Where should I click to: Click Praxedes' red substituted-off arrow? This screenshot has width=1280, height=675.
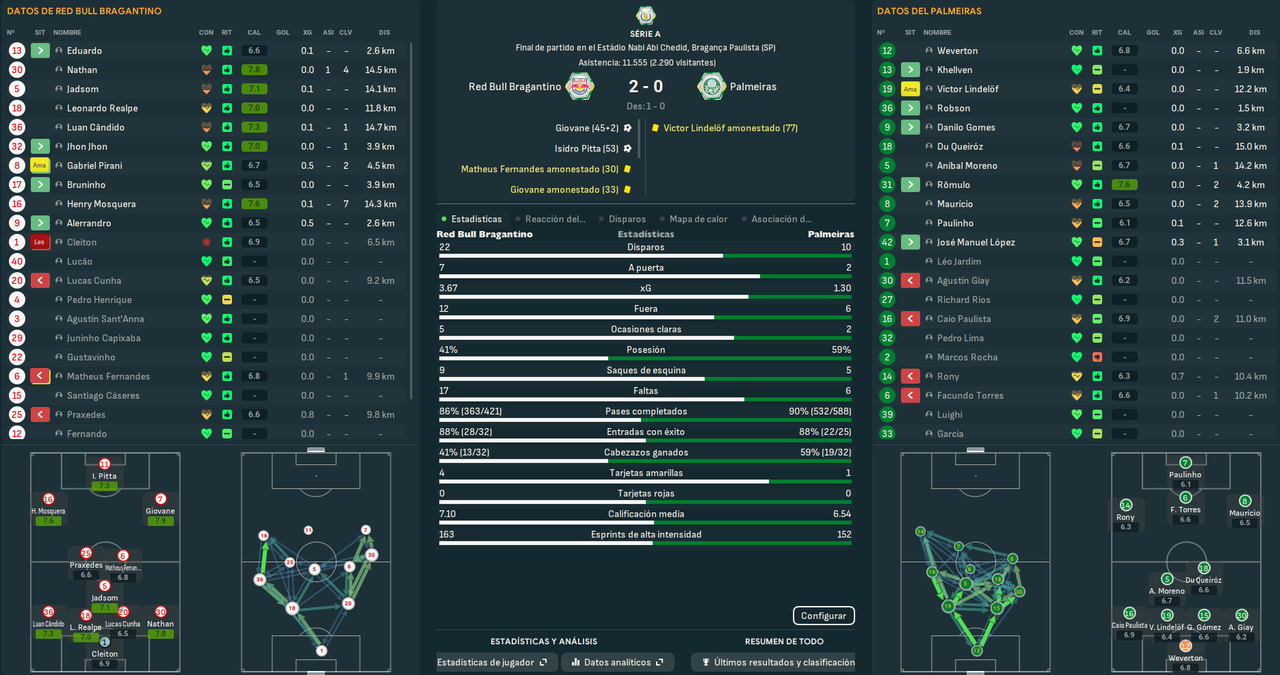[40, 414]
